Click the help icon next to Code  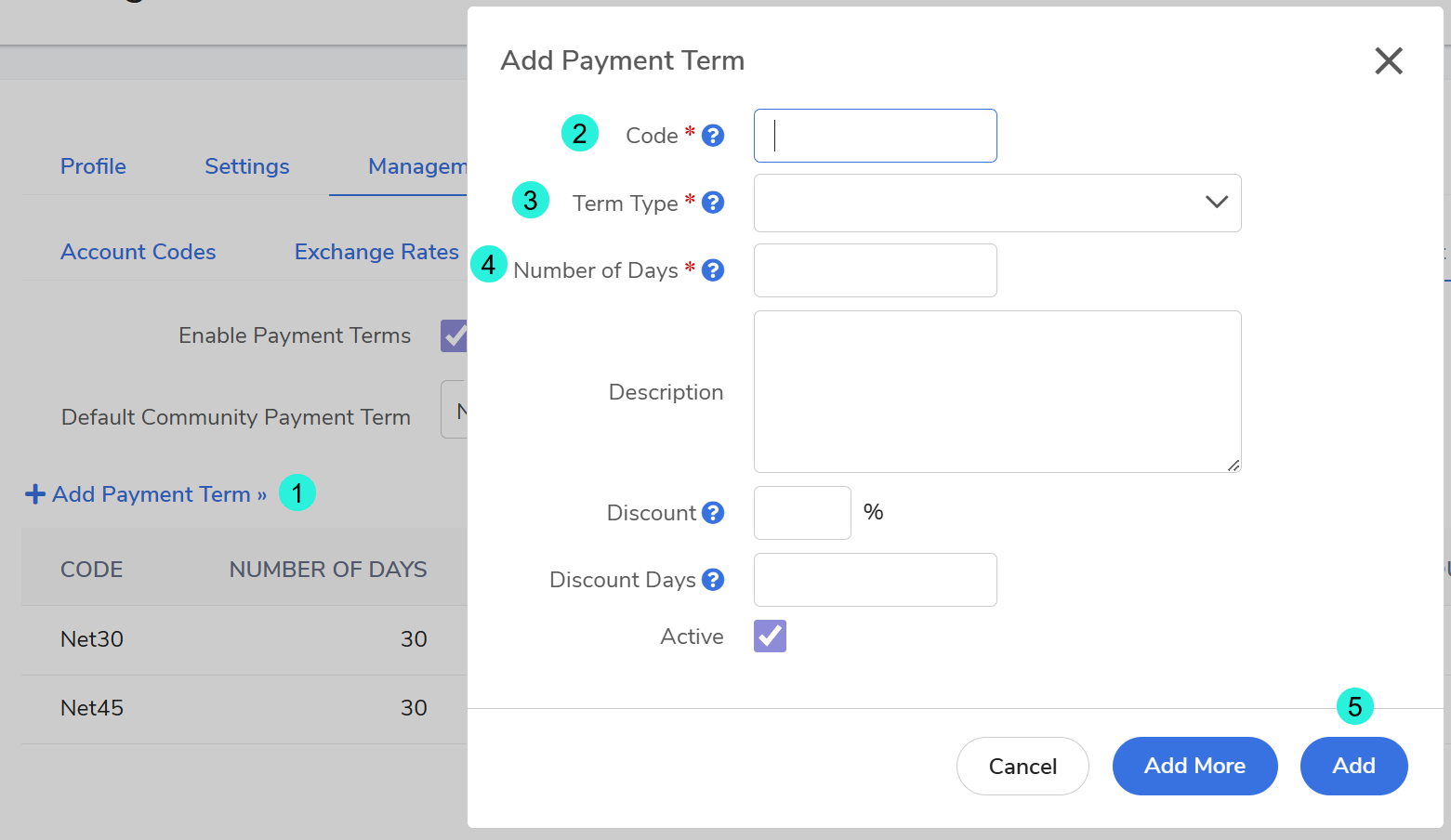(713, 136)
